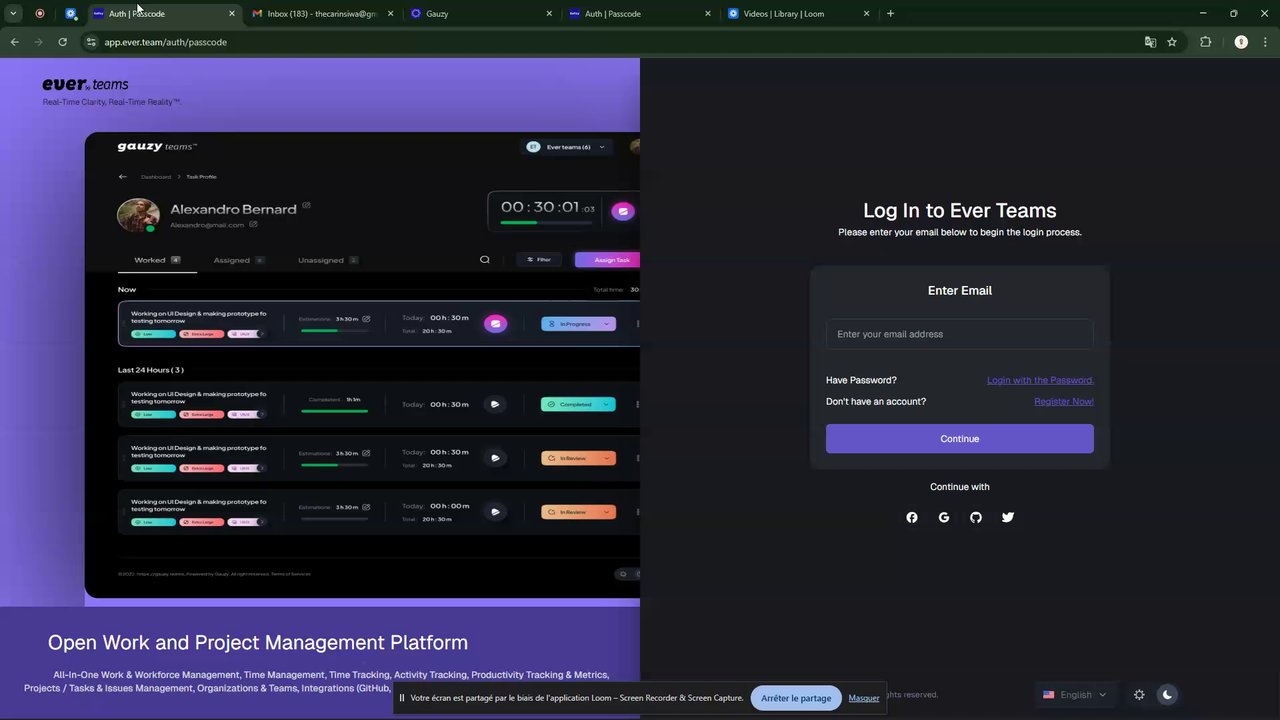Open the Google Translate icon in address bar
This screenshot has height=720, width=1280.
pyautogui.click(x=1150, y=42)
